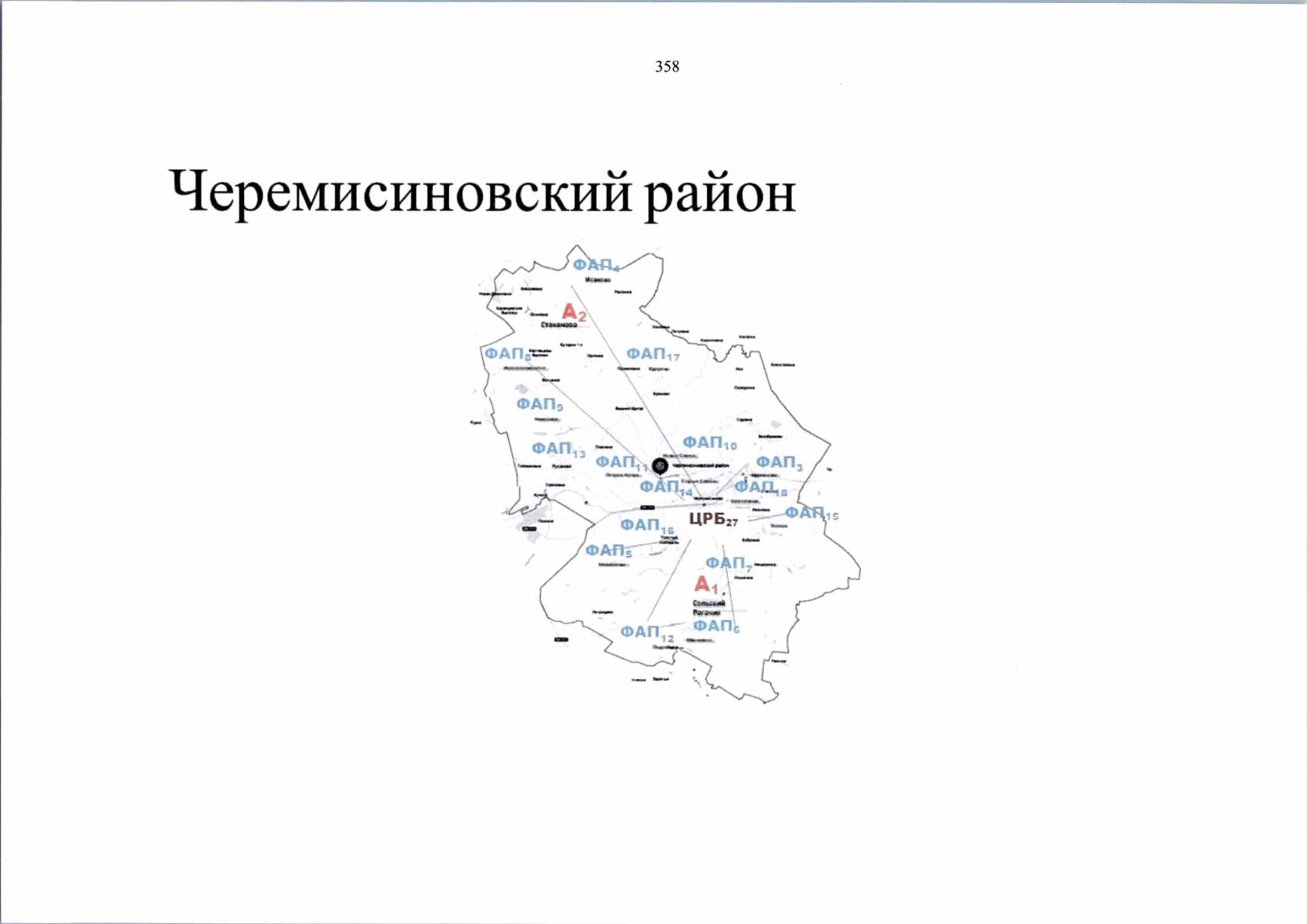1307x924 pixels.
Task: Select the red A1 label
Action: [x=706, y=584]
